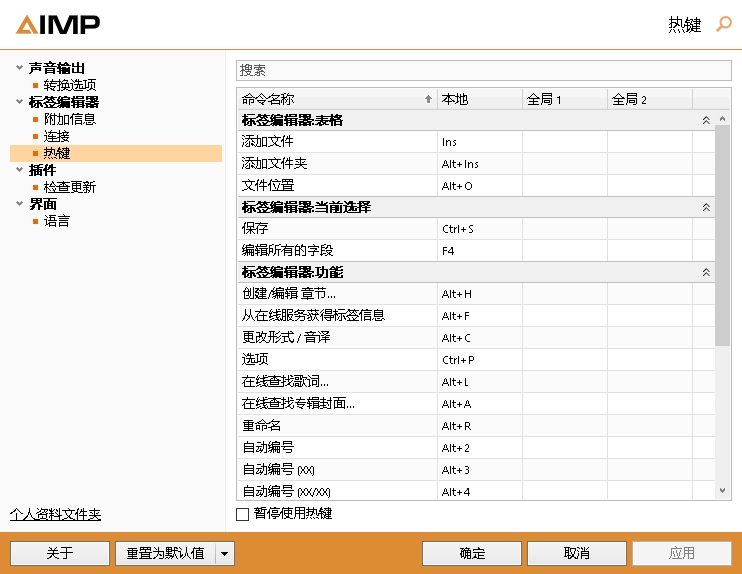The image size is (742, 574).
Task: Select the 文件位置 command row
Action: coord(476,185)
